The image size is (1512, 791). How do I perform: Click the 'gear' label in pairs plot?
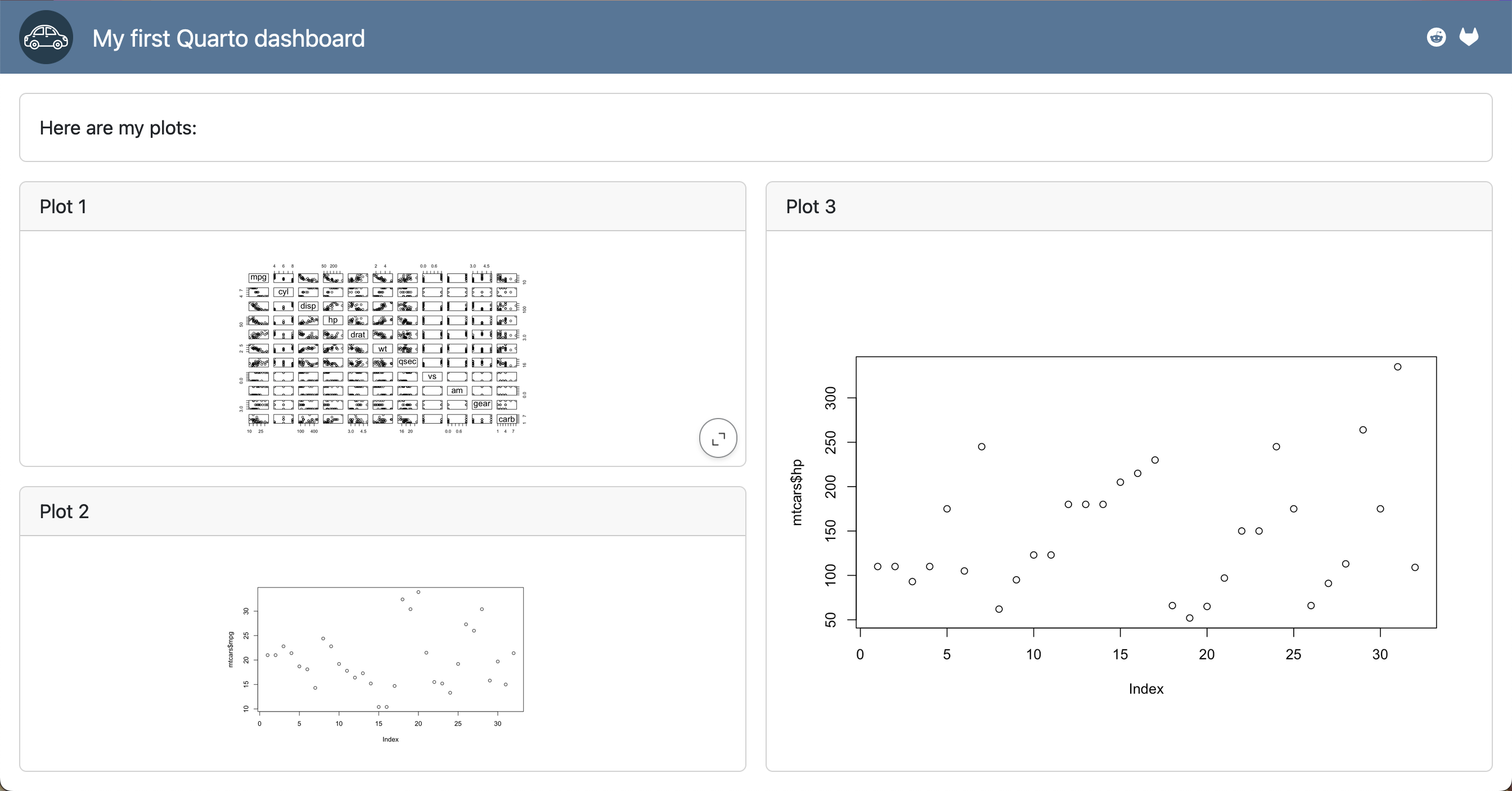[x=481, y=404]
